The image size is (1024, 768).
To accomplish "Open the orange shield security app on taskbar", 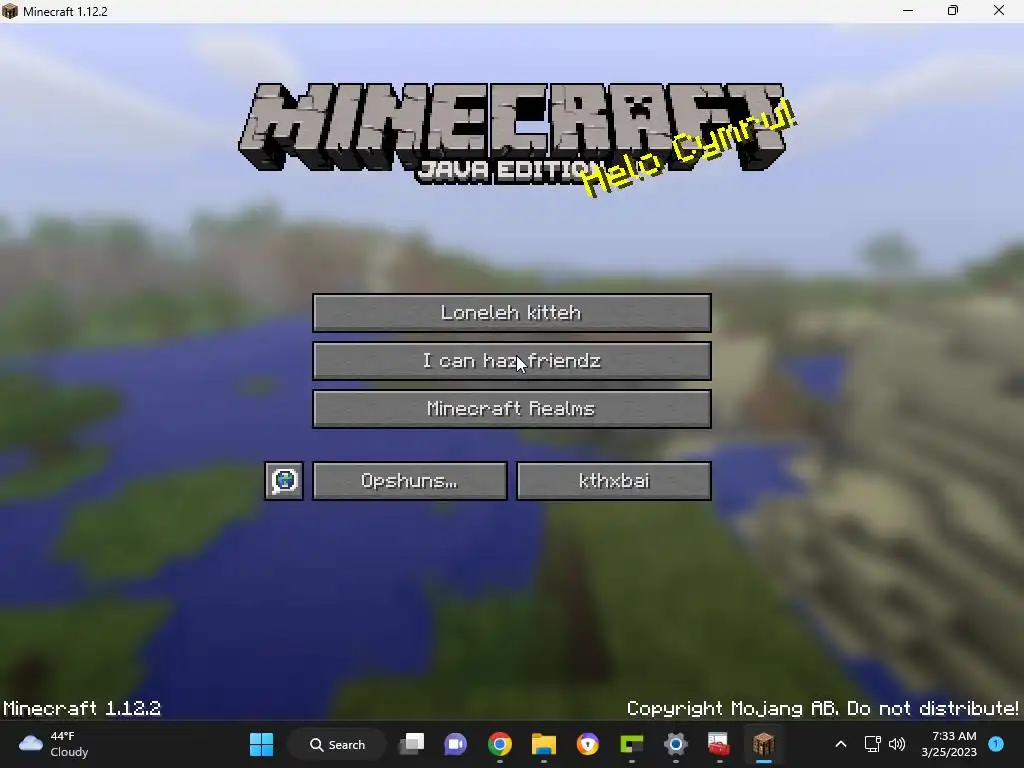I will pyautogui.click(x=588, y=744).
